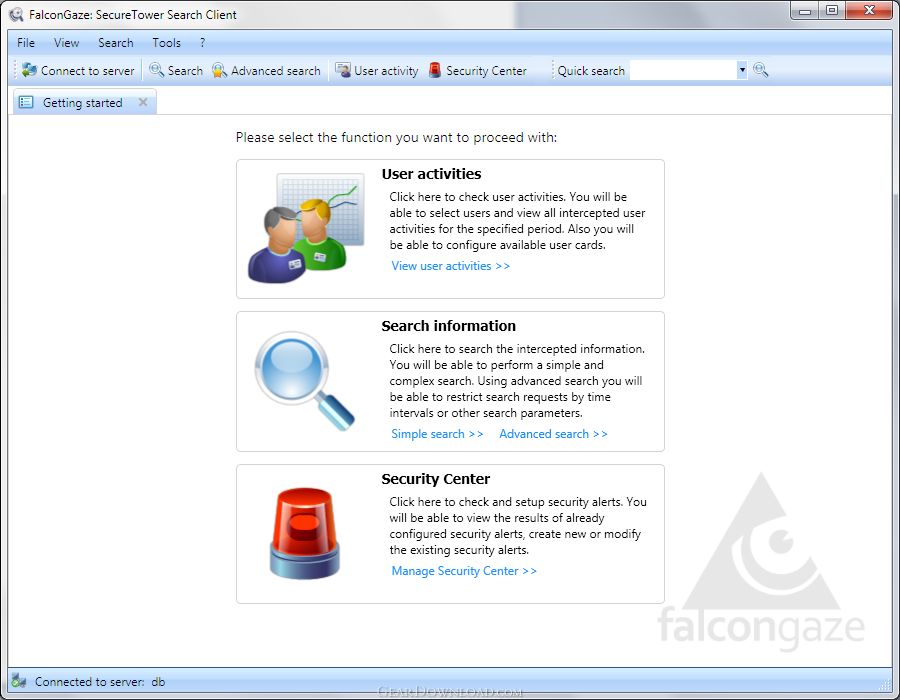Maximize the SecureTower window
900x700 pixels.
point(832,10)
